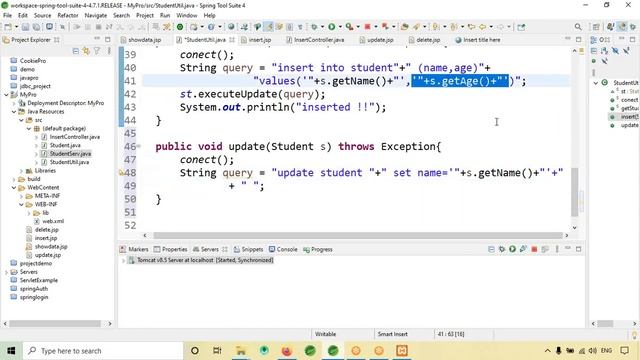Viewport: 640px width, 360px height.
Task: Expand the Servers project
Action: [7, 272]
